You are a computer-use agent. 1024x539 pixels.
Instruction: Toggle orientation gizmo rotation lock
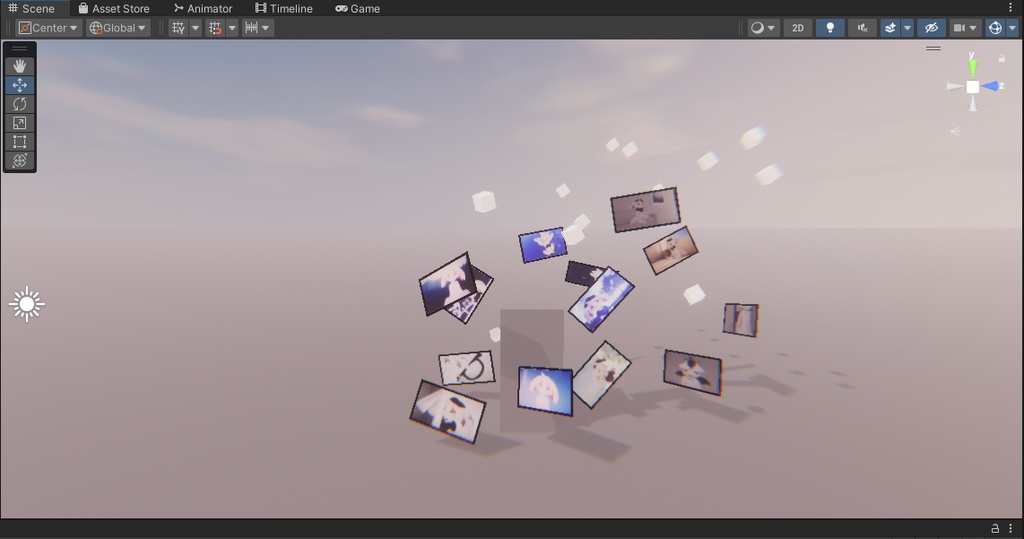pyautogui.click(x=1001, y=58)
